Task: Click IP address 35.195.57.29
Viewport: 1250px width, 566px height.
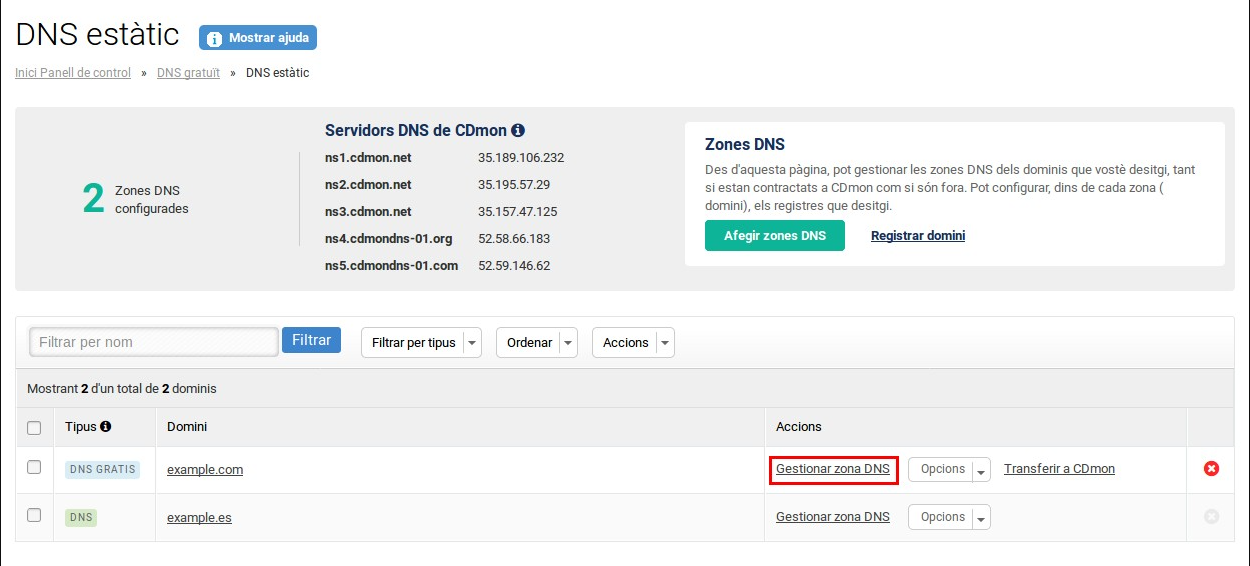Action: (x=514, y=185)
